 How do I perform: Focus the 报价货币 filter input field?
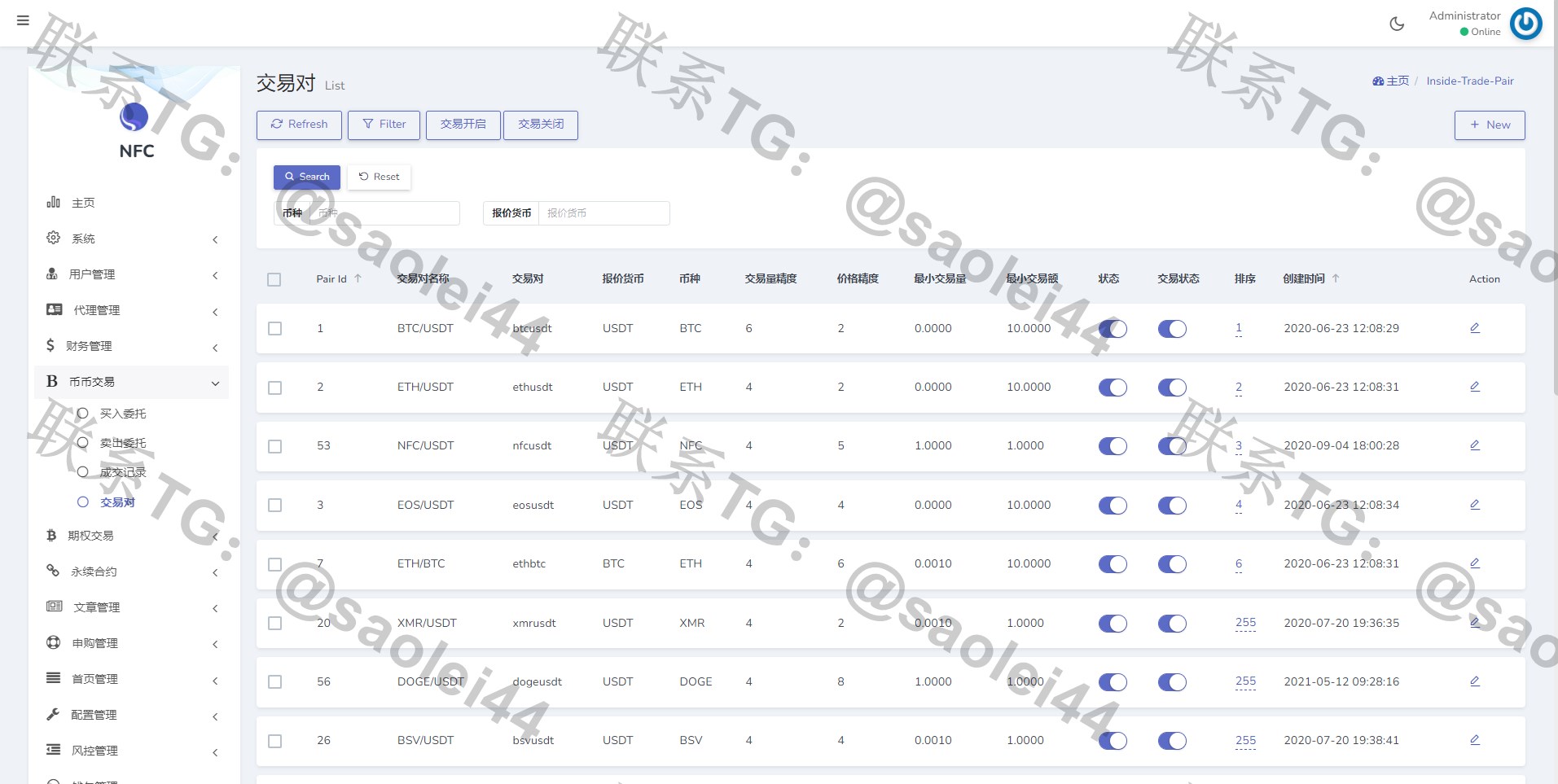pos(603,213)
